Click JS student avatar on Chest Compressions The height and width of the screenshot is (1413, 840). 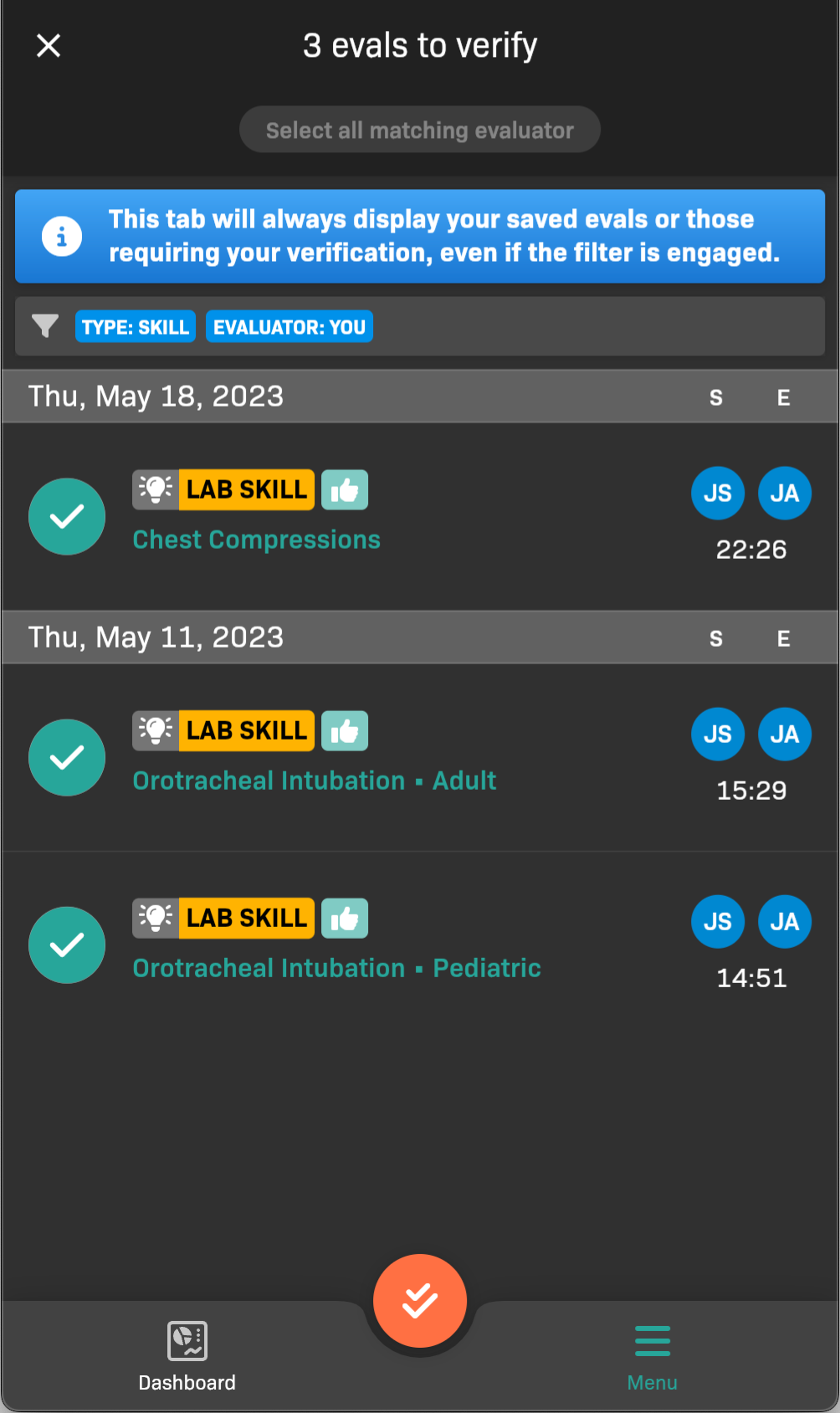pyautogui.click(x=717, y=494)
